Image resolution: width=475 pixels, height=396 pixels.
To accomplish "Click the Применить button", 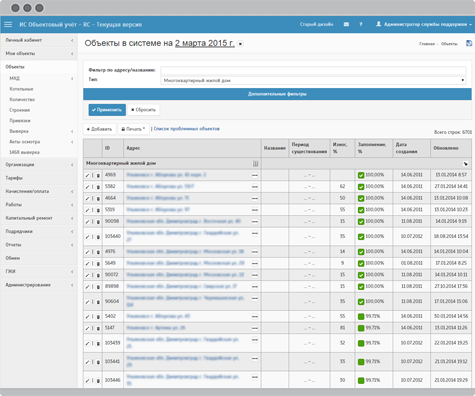I will pos(107,110).
